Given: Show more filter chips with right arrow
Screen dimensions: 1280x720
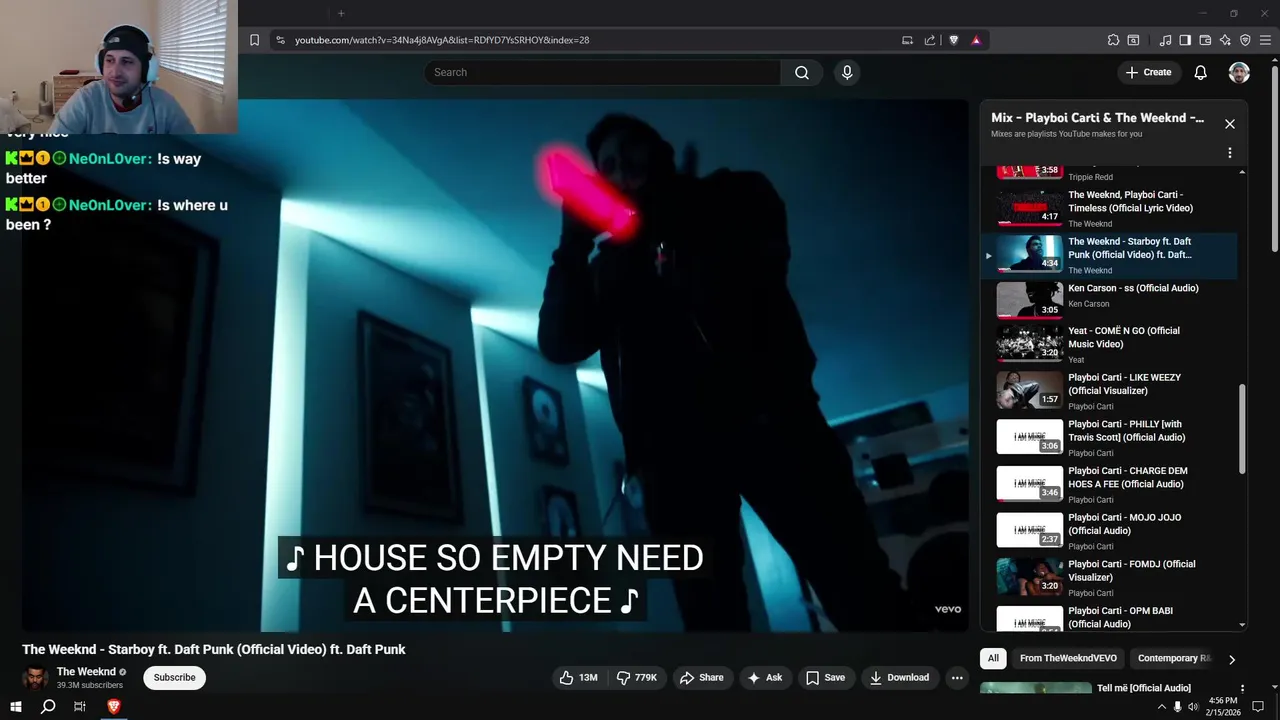Looking at the screenshot, I should pos(1232,659).
